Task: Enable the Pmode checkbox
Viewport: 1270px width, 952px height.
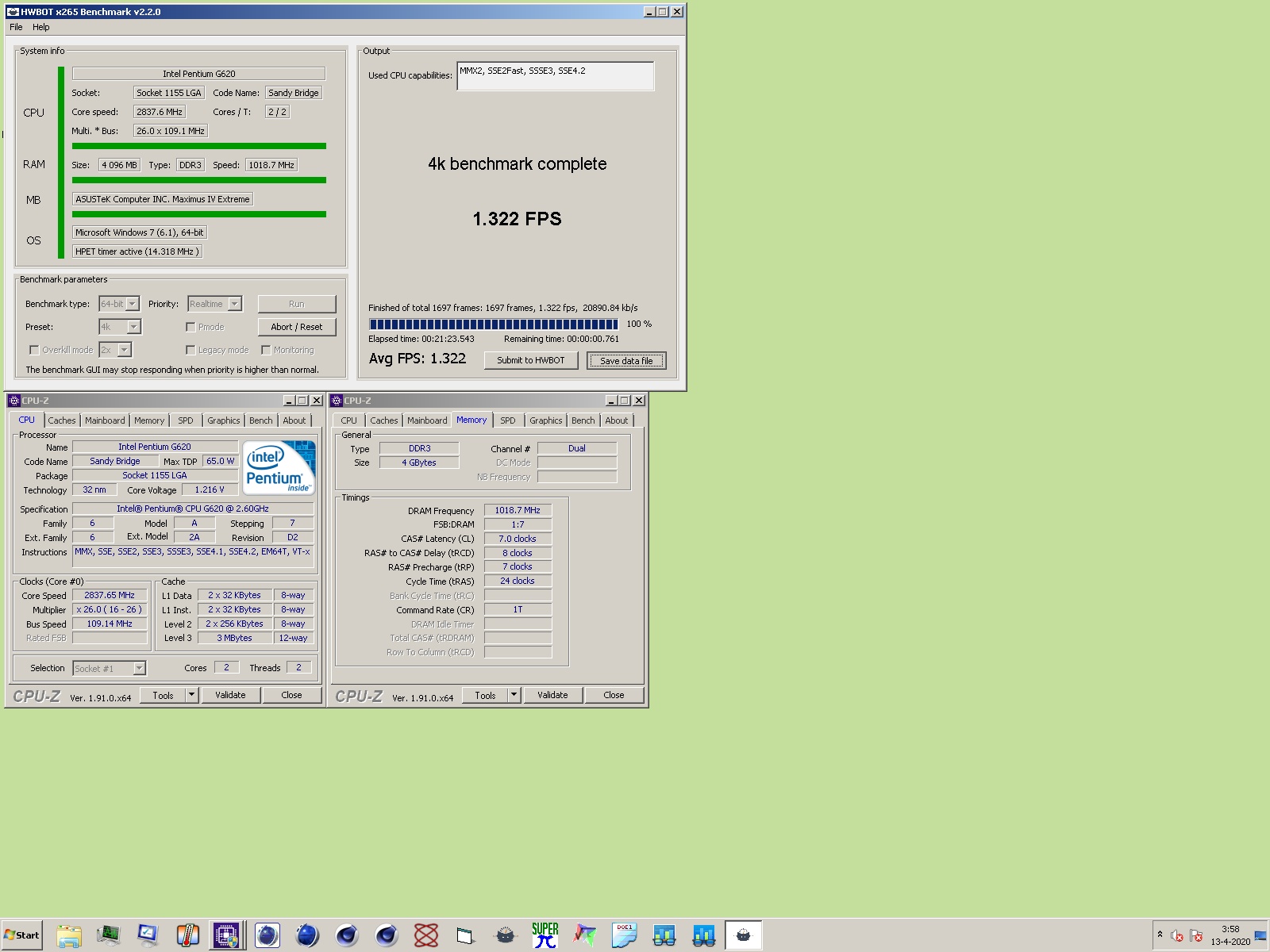Action: pos(190,327)
